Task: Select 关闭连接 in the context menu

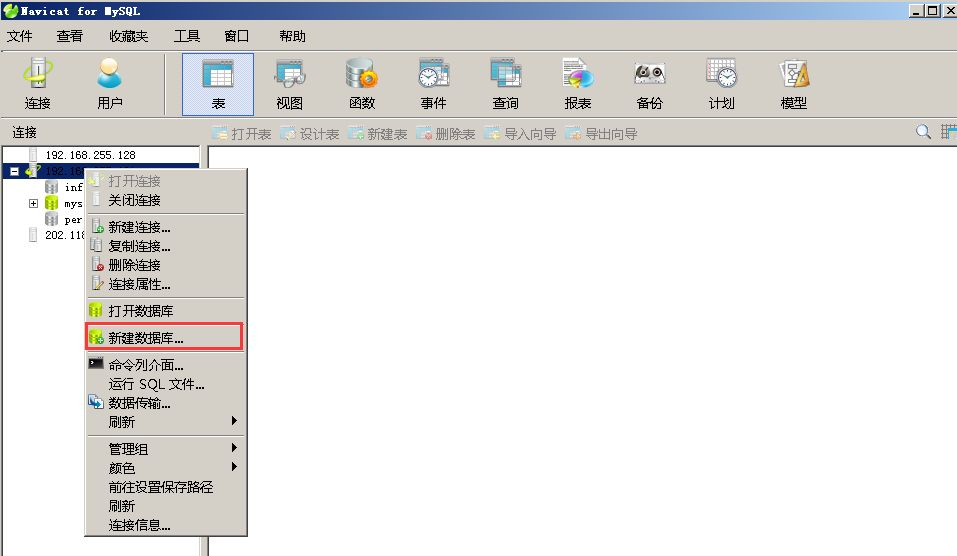Action: coord(134,200)
